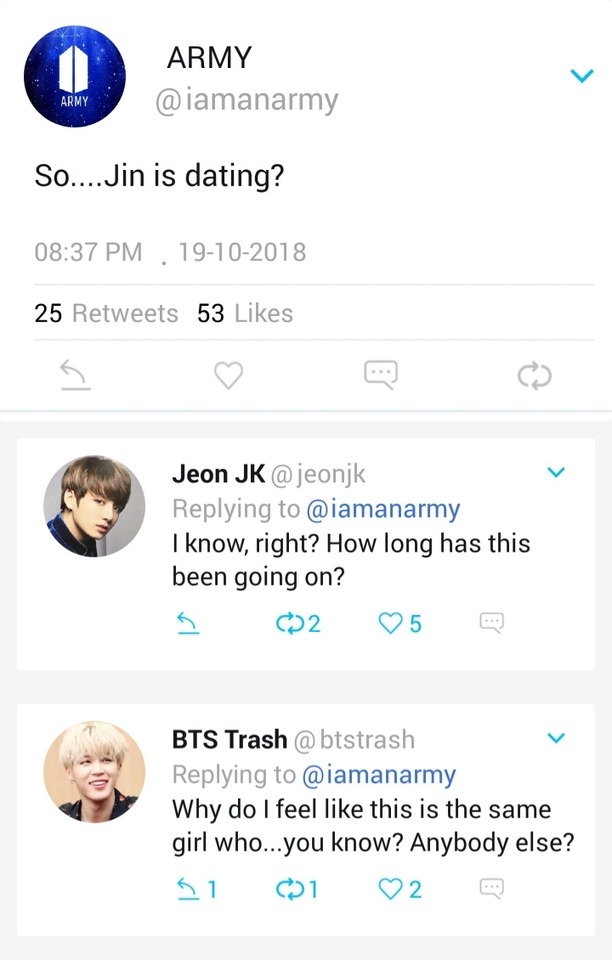Expand options chevron on Jeon JK's reply
This screenshot has width=612, height=960.
tap(557, 472)
